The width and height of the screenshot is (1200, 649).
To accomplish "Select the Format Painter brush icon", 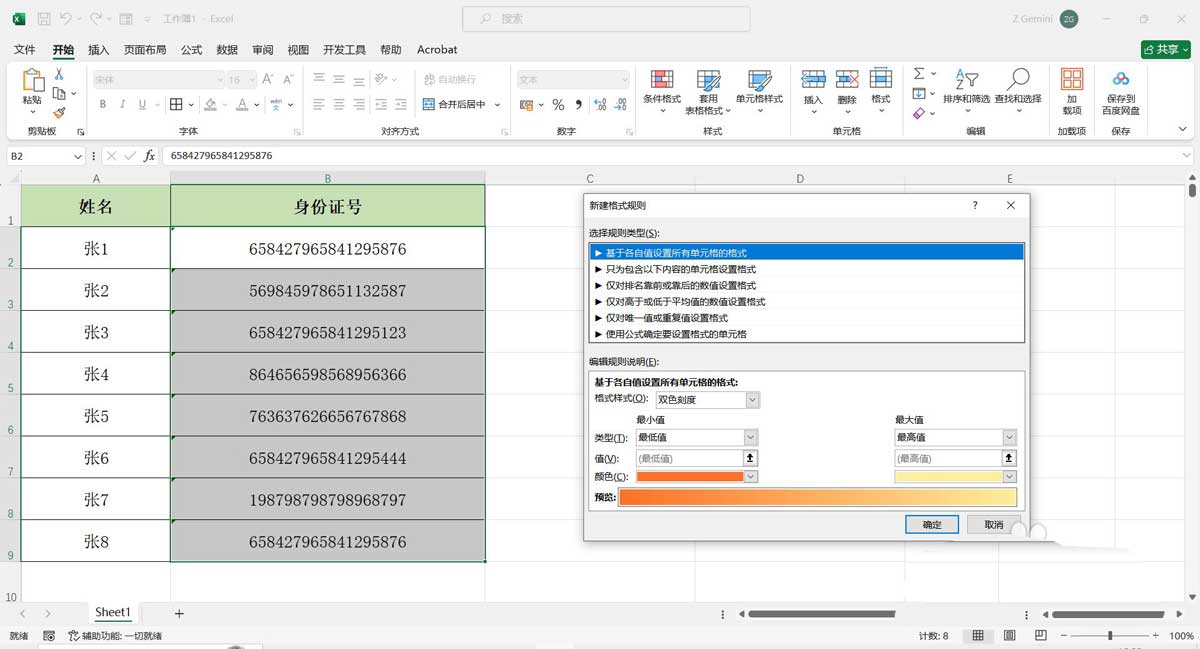I will 59,113.
